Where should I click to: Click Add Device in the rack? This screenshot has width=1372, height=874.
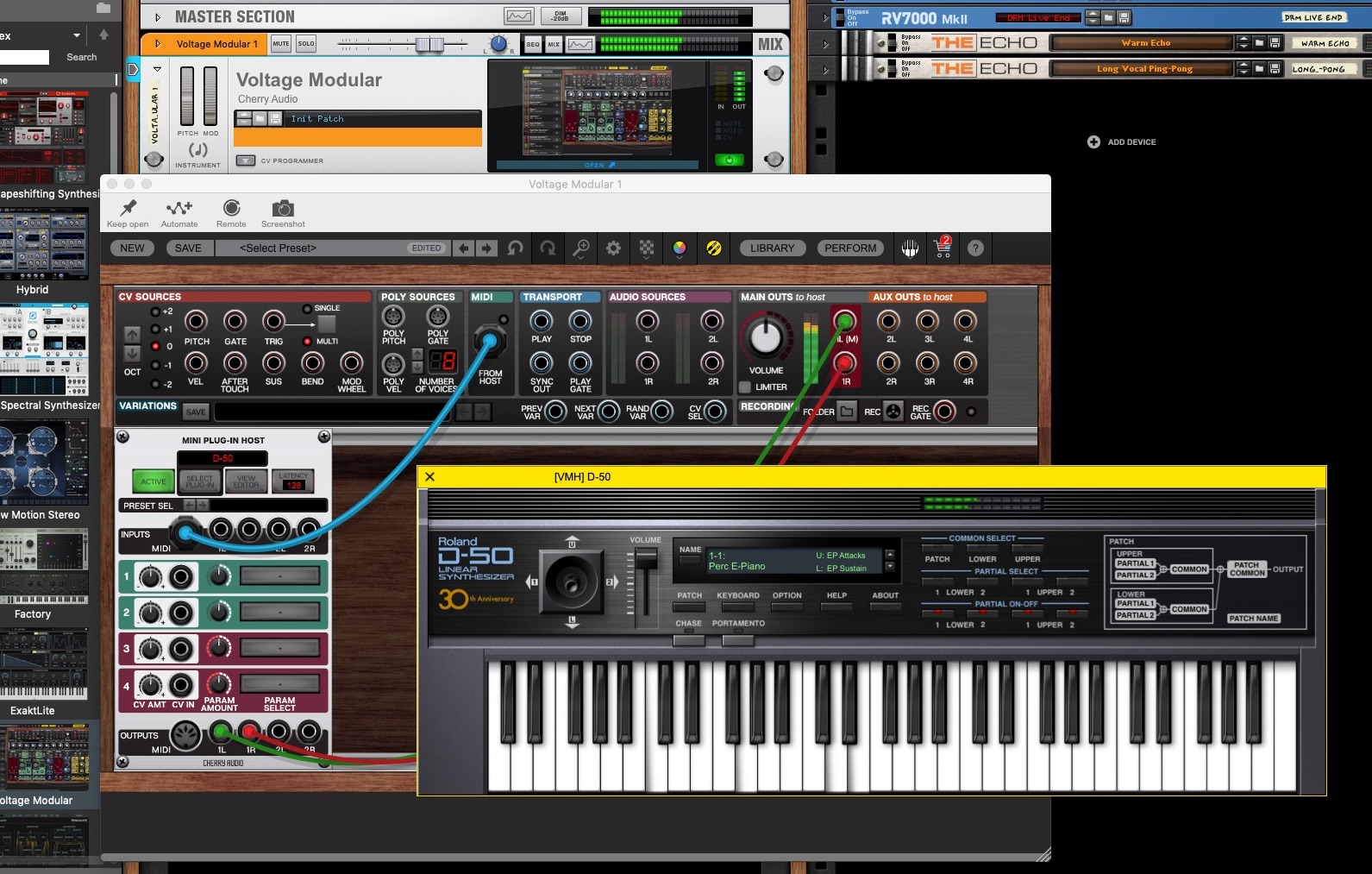[1122, 141]
